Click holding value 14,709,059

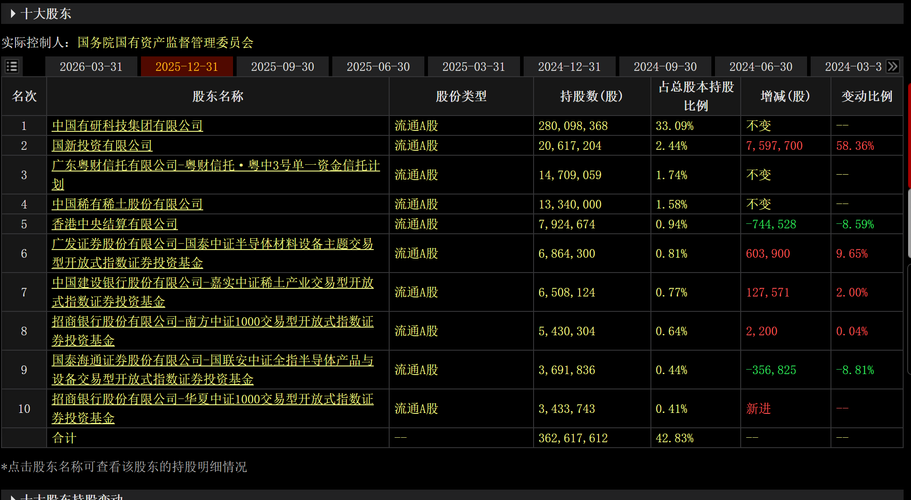click(x=570, y=175)
